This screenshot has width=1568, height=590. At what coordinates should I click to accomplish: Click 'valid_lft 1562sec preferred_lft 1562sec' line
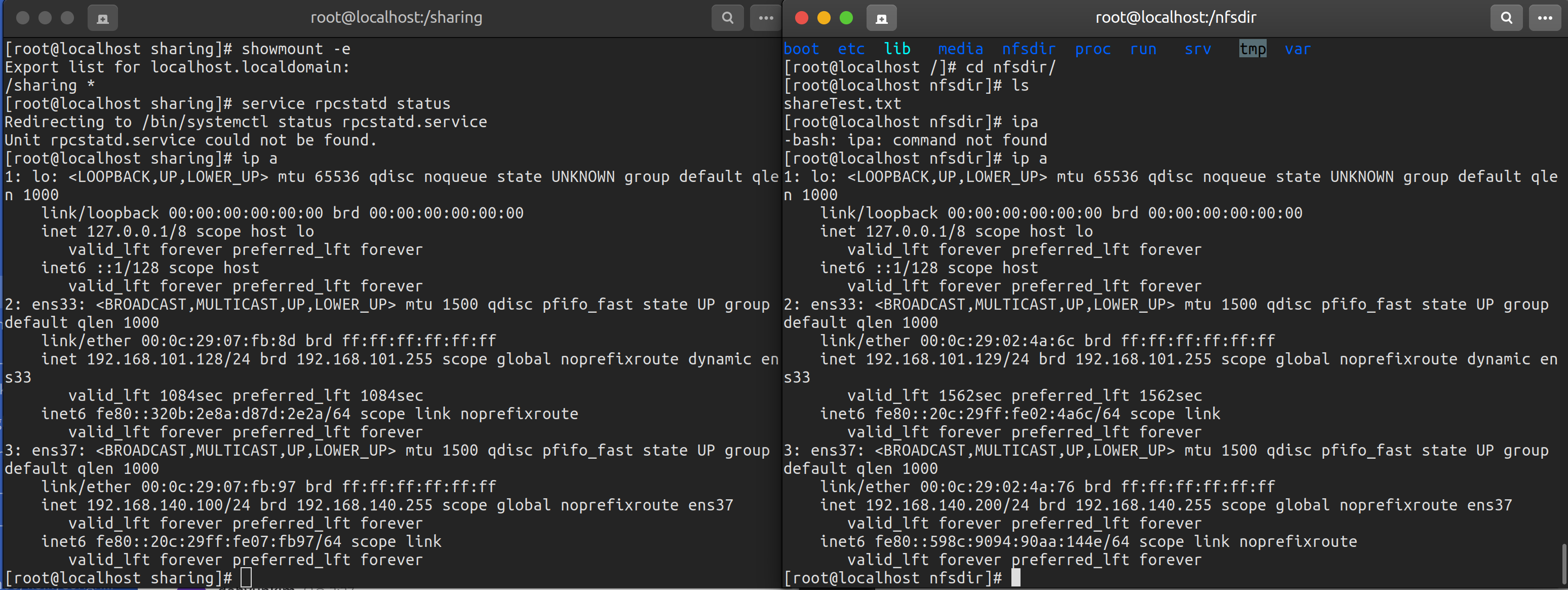point(1025,395)
